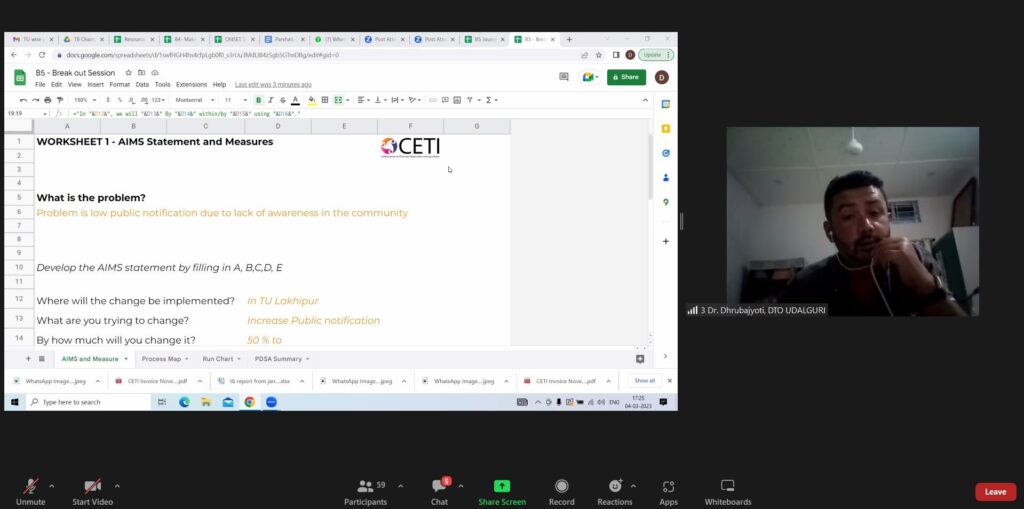
Task: Unmute the microphone in Zoom
Action: point(31,487)
